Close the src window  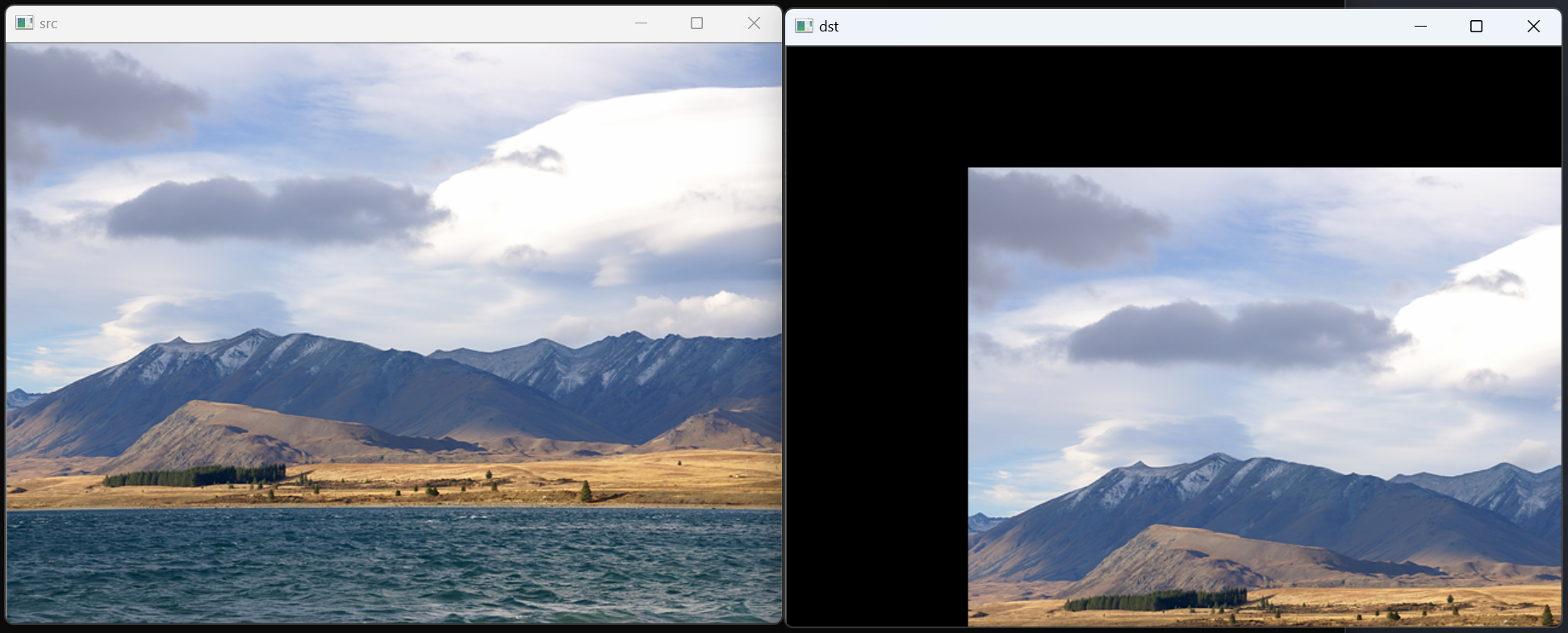[754, 23]
